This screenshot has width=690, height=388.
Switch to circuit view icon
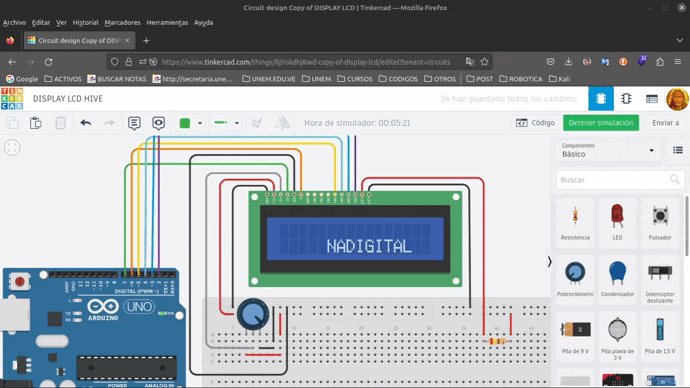click(601, 99)
